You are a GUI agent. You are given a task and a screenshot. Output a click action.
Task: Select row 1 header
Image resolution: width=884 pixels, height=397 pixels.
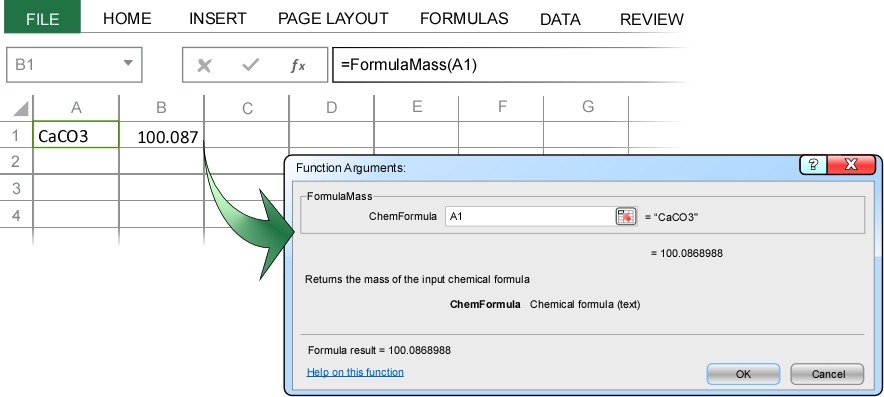pyautogui.click(x=16, y=135)
